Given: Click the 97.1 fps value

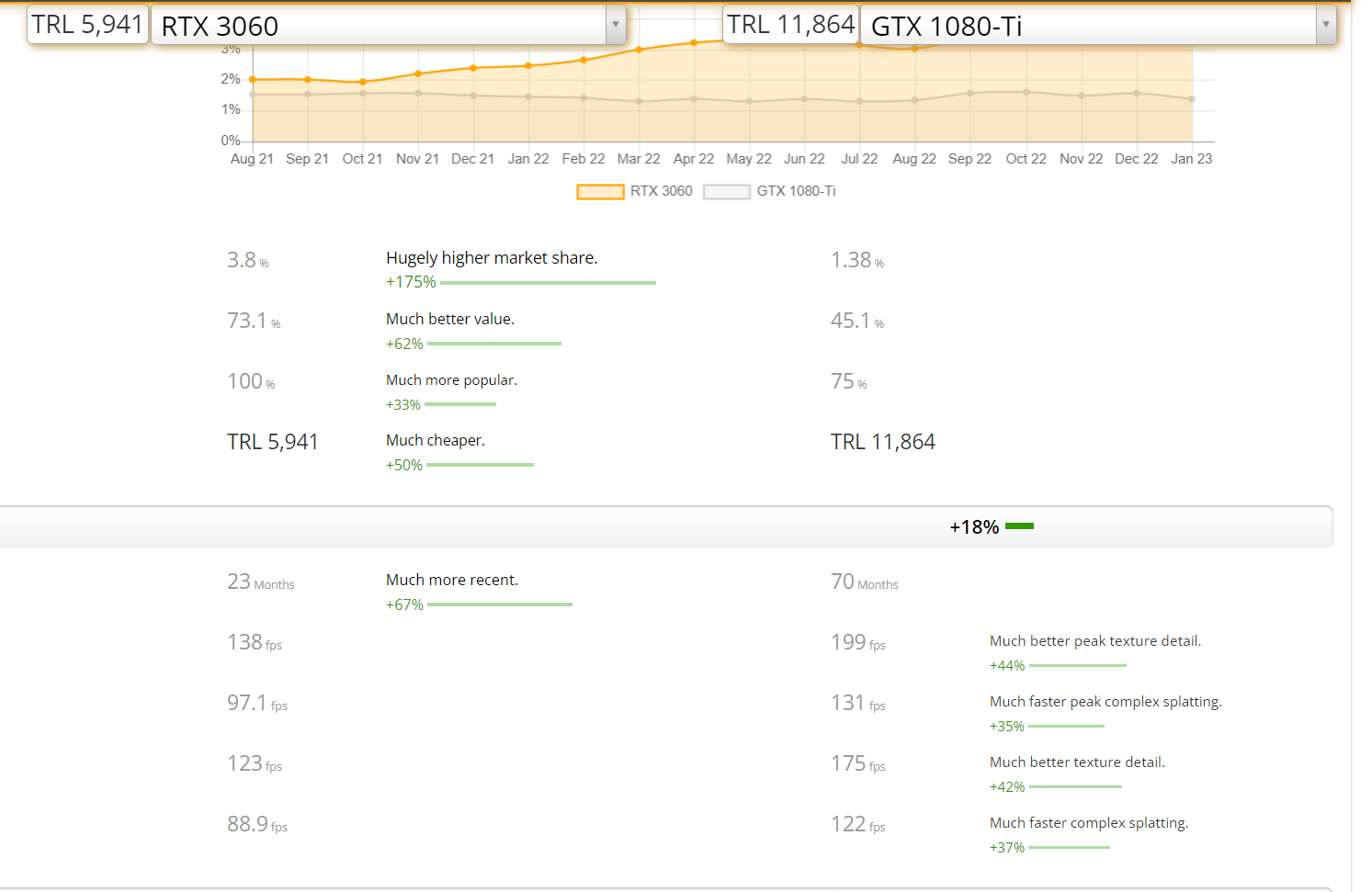Looking at the screenshot, I should 257,704.
